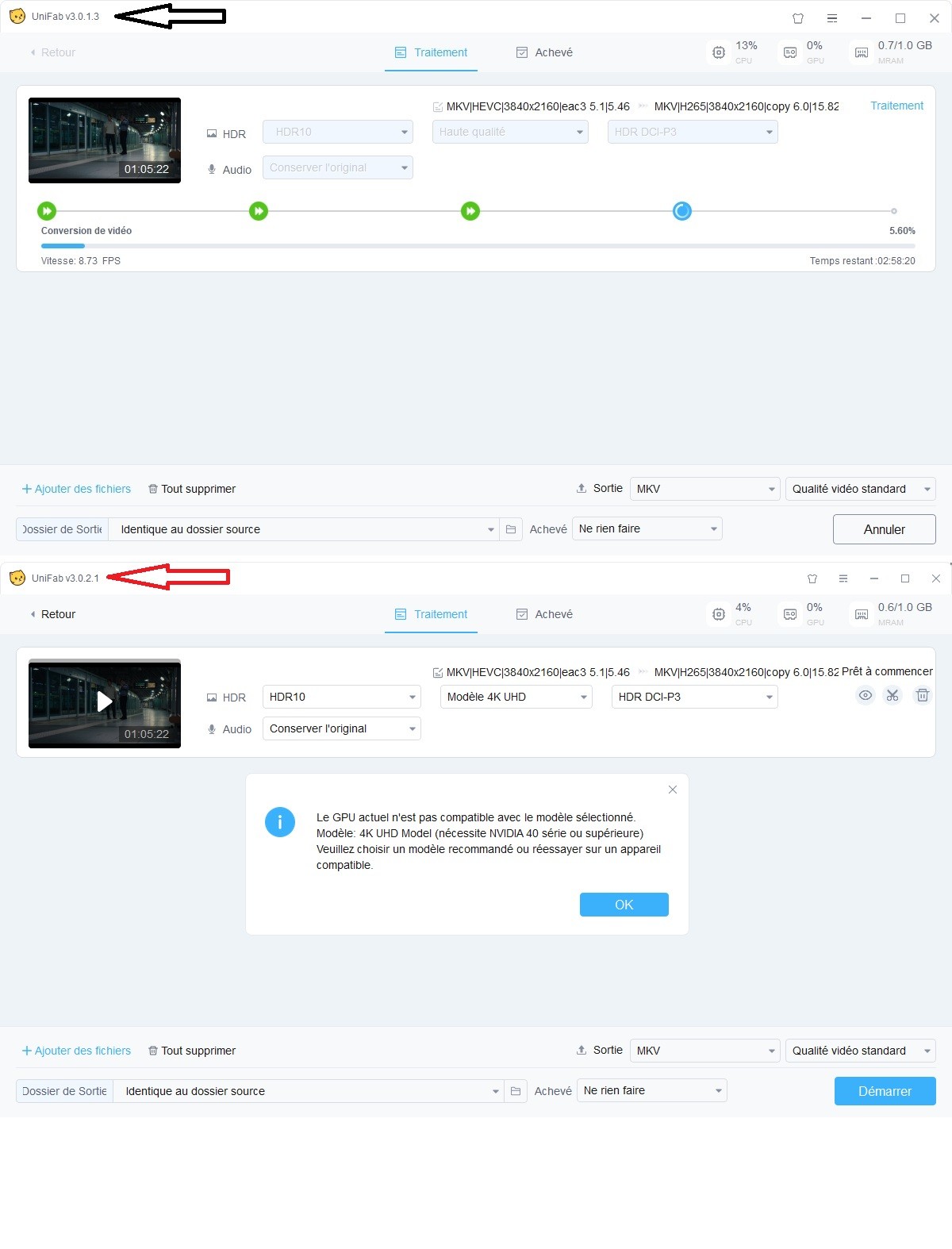Switch to Traitement tab in v3.0.1.3 window
The width and height of the screenshot is (952, 1249).
click(431, 52)
